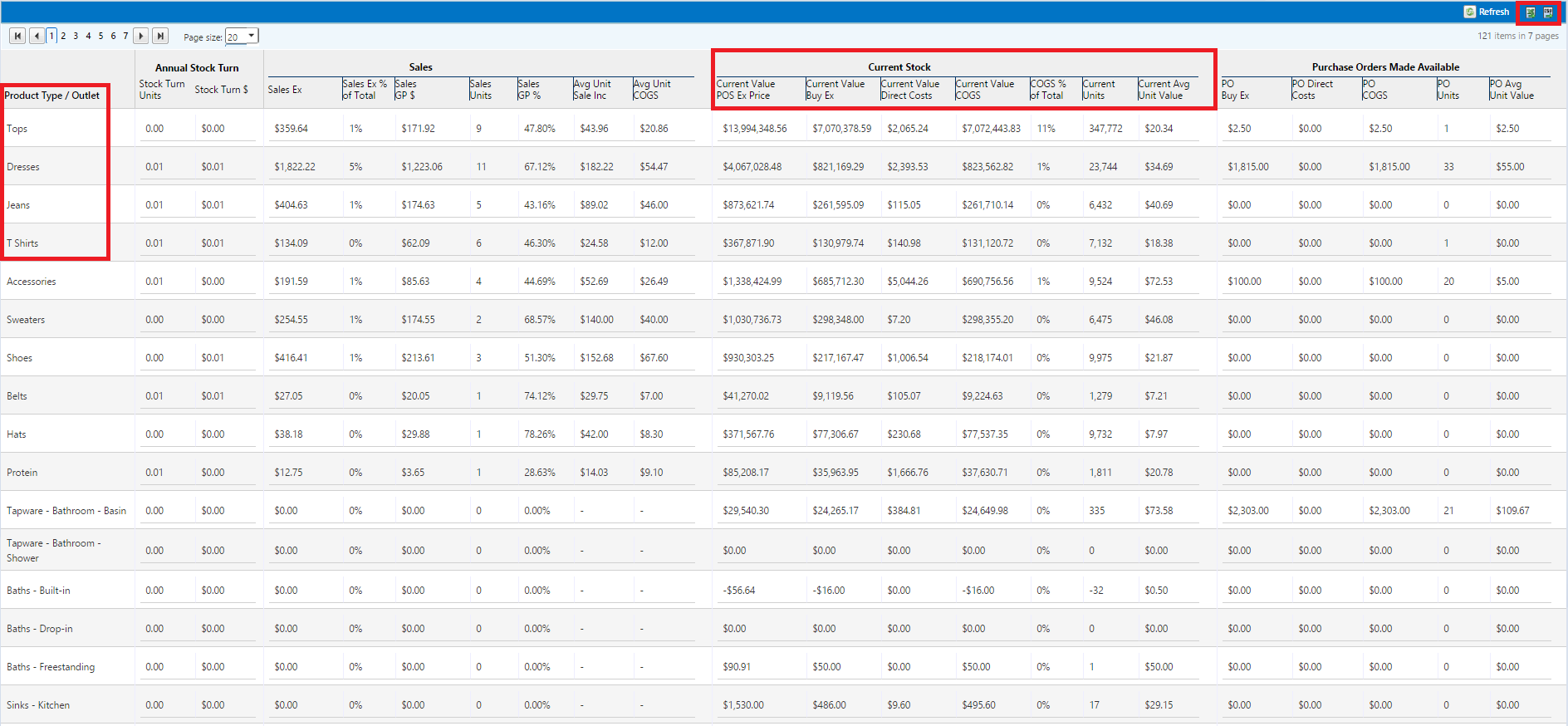Jump to the first page
The height and width of the screenshot is (726, 1568).
coord(17,36)
